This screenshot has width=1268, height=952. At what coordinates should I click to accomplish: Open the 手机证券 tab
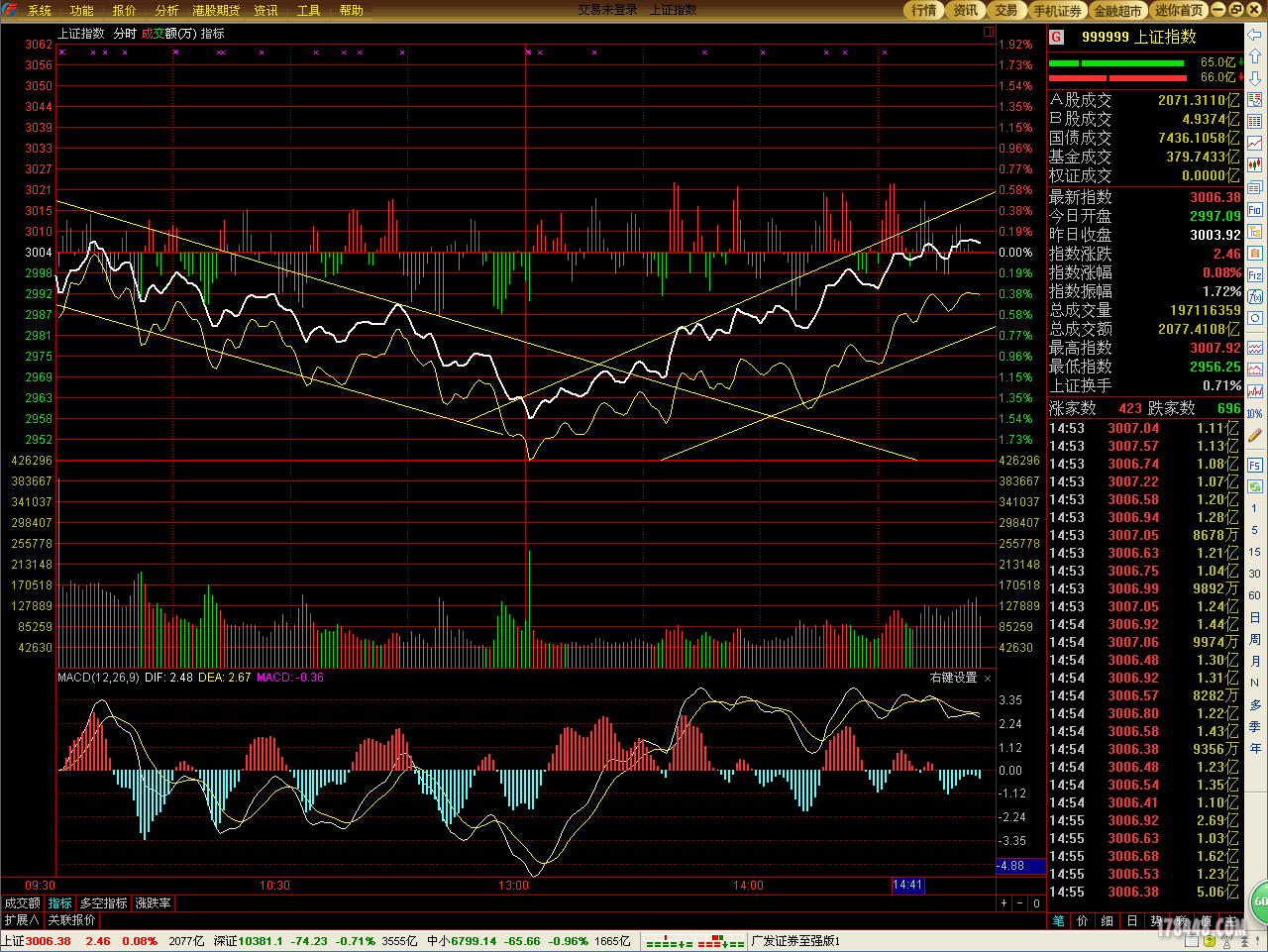1057,10
